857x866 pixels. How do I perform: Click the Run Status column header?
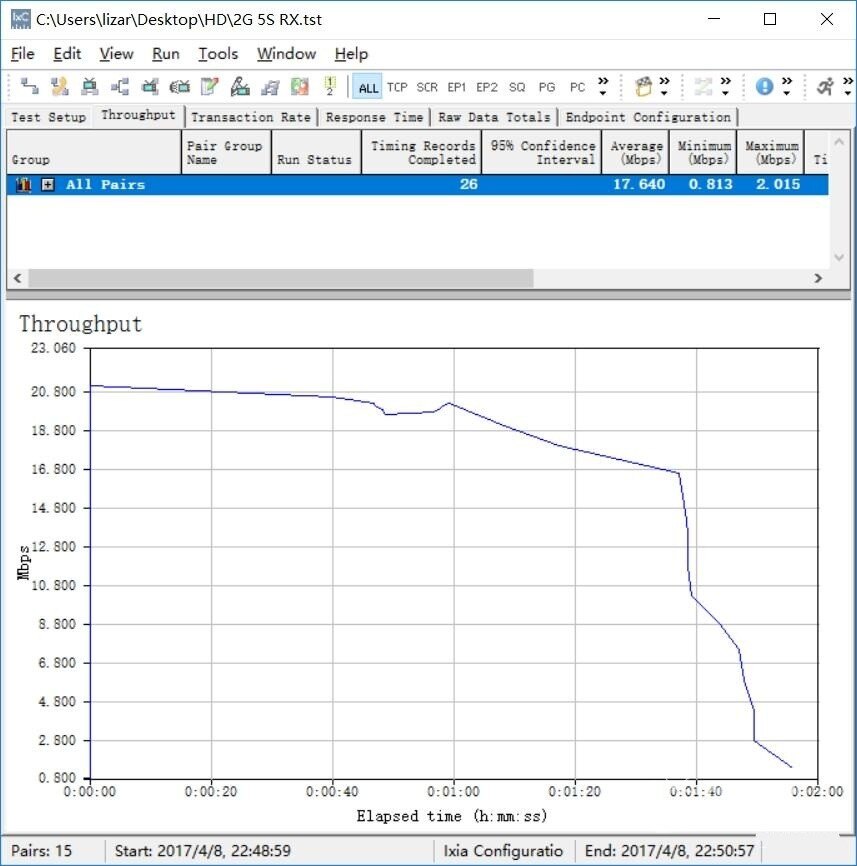point(314,159)
